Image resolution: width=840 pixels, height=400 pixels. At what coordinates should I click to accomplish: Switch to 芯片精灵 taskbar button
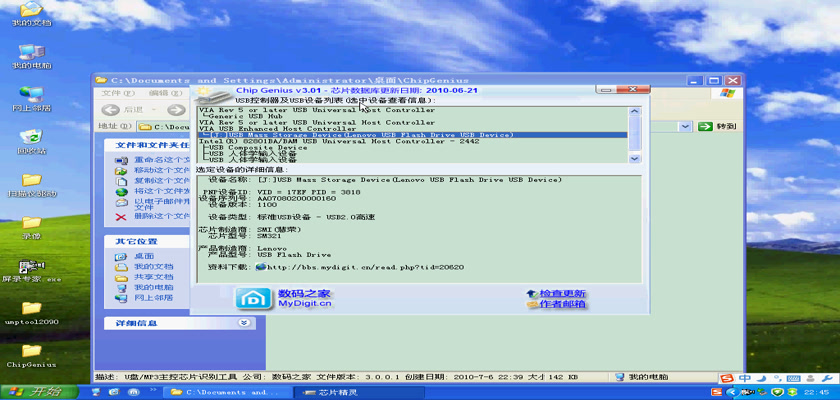pyautogui.click(x=359, y=393)
